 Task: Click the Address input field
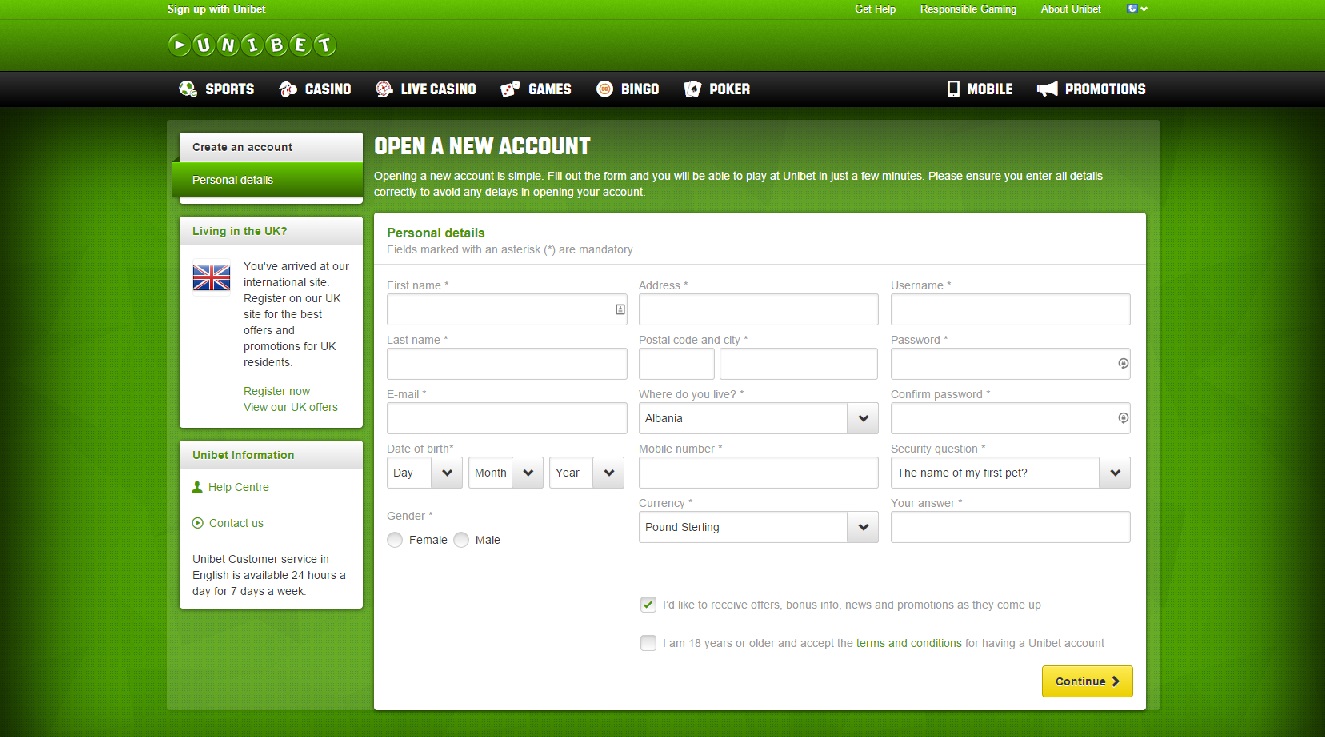click(x=759, y=309)
